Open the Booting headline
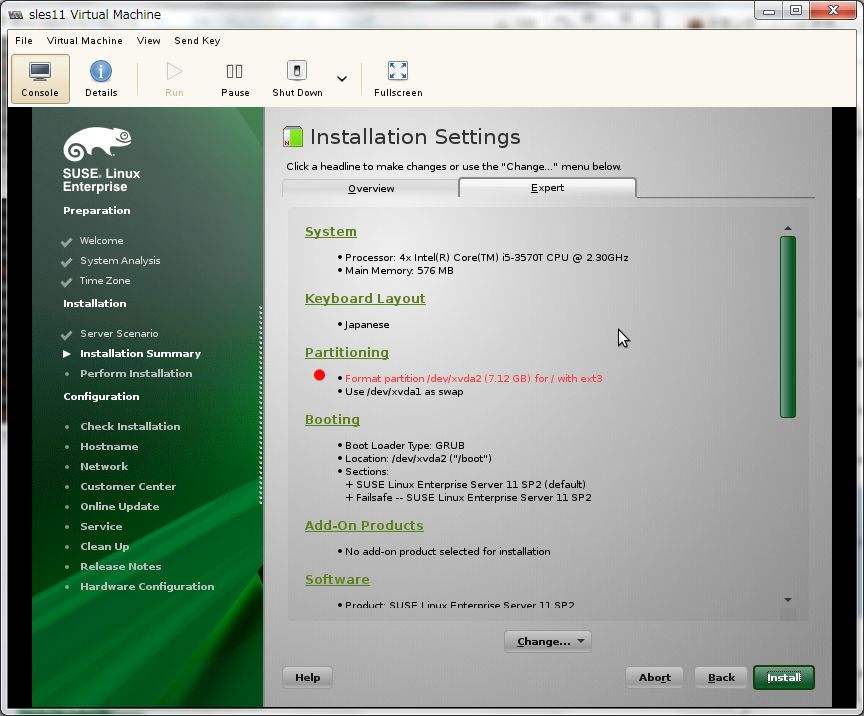The width and height of the screenshot is (864, 716). click(x=332, y=420)
